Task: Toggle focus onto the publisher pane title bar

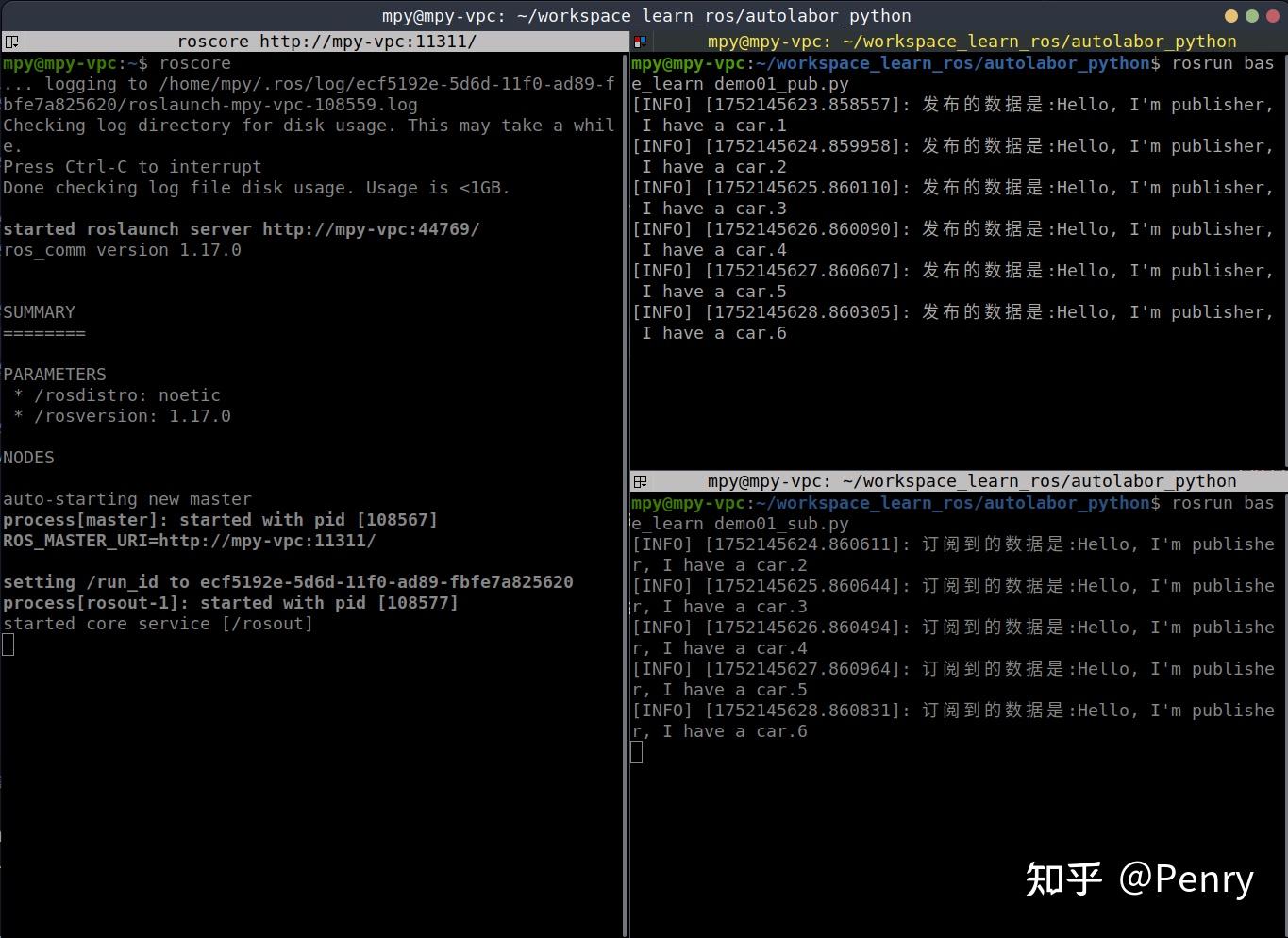Action: (x=972, y=42)
